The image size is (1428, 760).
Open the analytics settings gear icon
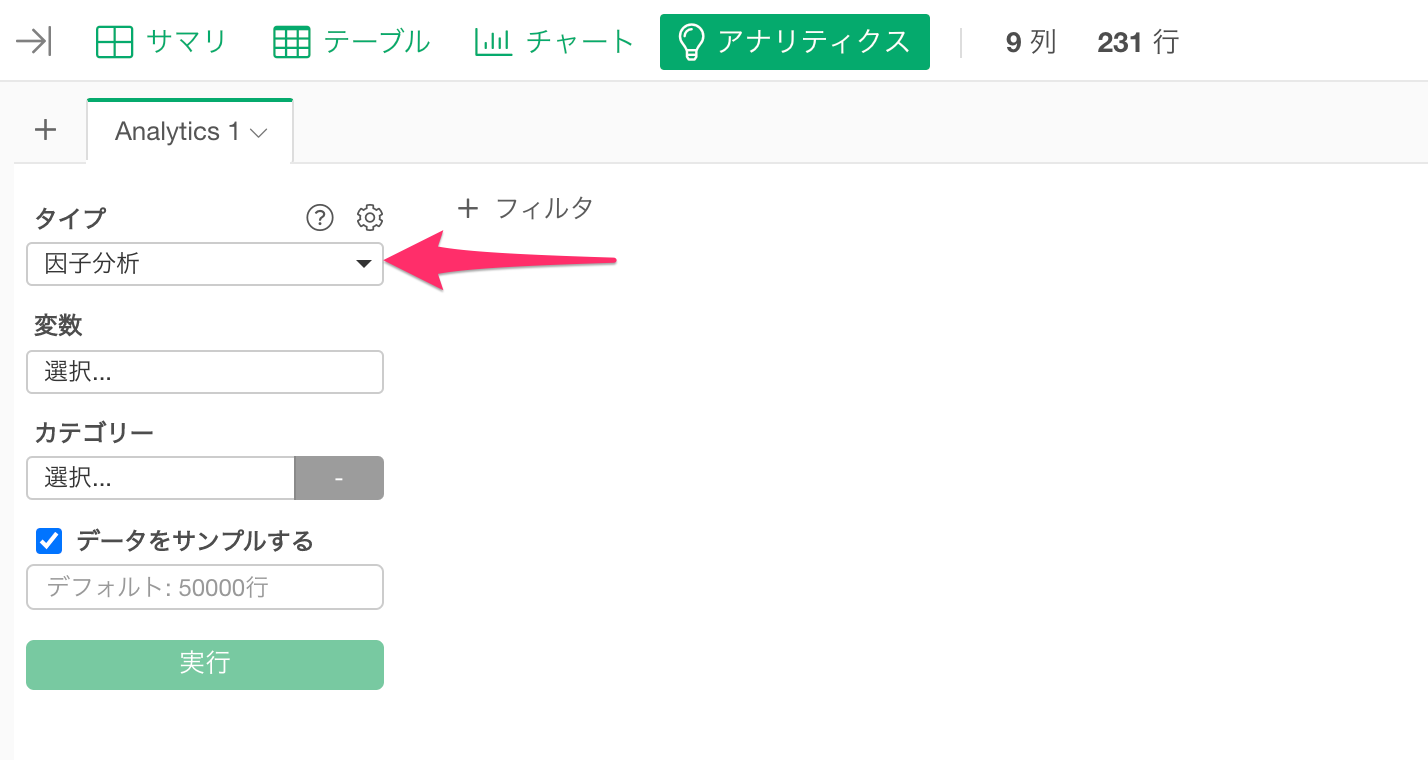pyautogui.click(x=370, y=217)
